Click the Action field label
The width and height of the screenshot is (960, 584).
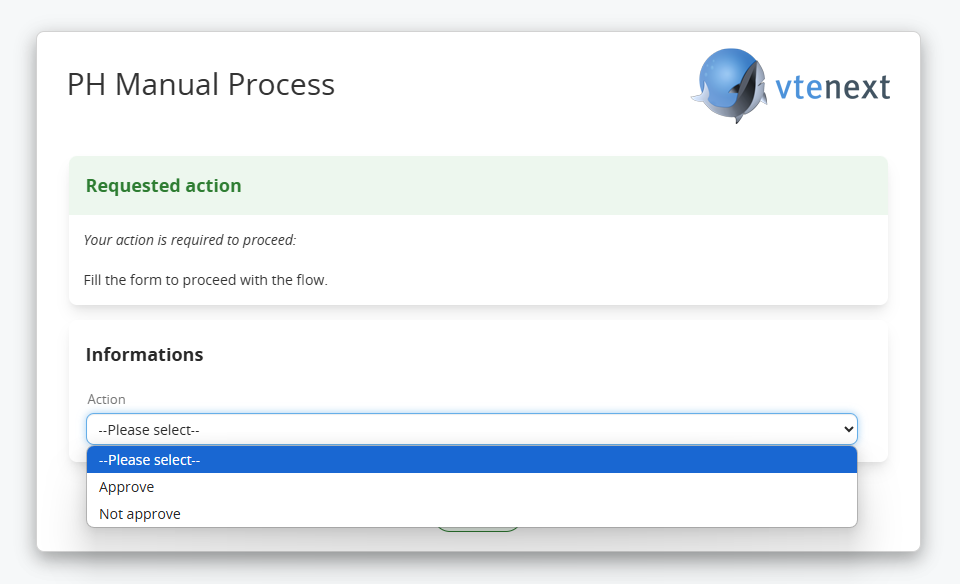point(107,399)
